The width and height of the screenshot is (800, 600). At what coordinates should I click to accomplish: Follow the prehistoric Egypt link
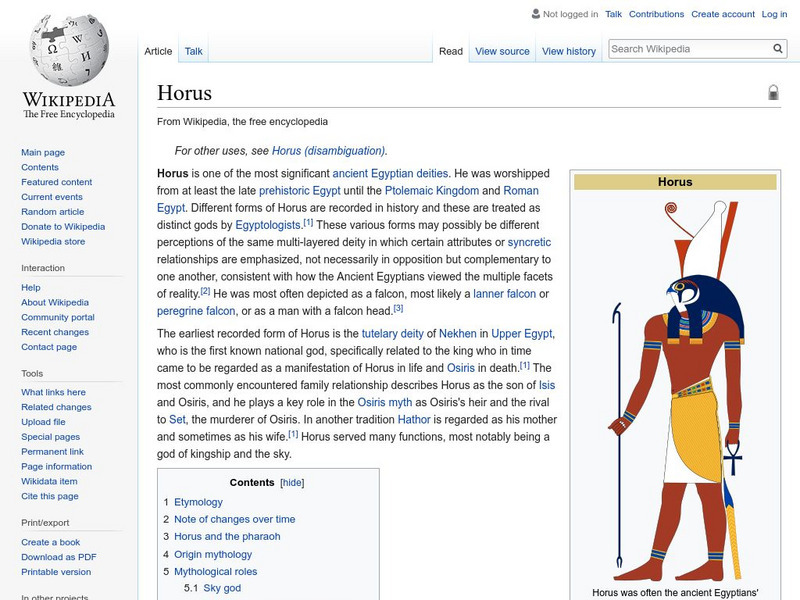(299, 190)
